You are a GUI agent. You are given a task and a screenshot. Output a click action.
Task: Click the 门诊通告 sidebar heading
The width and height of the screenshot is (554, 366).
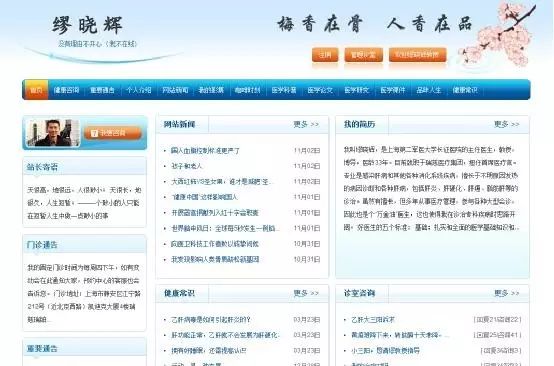point(42,244)
